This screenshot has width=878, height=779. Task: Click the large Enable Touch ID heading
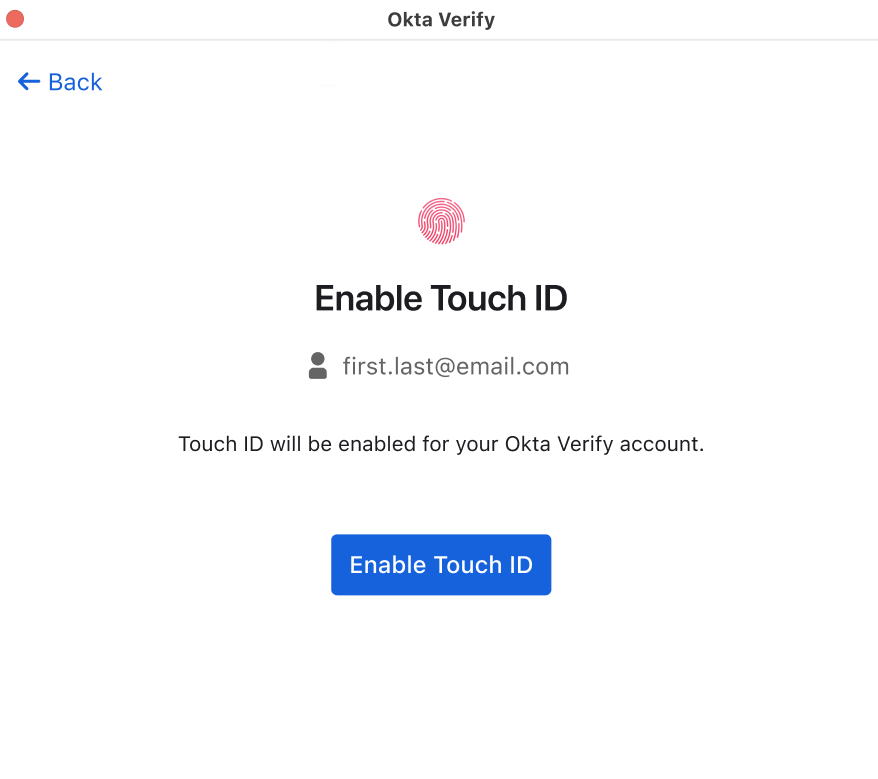[x=441, y=298]
